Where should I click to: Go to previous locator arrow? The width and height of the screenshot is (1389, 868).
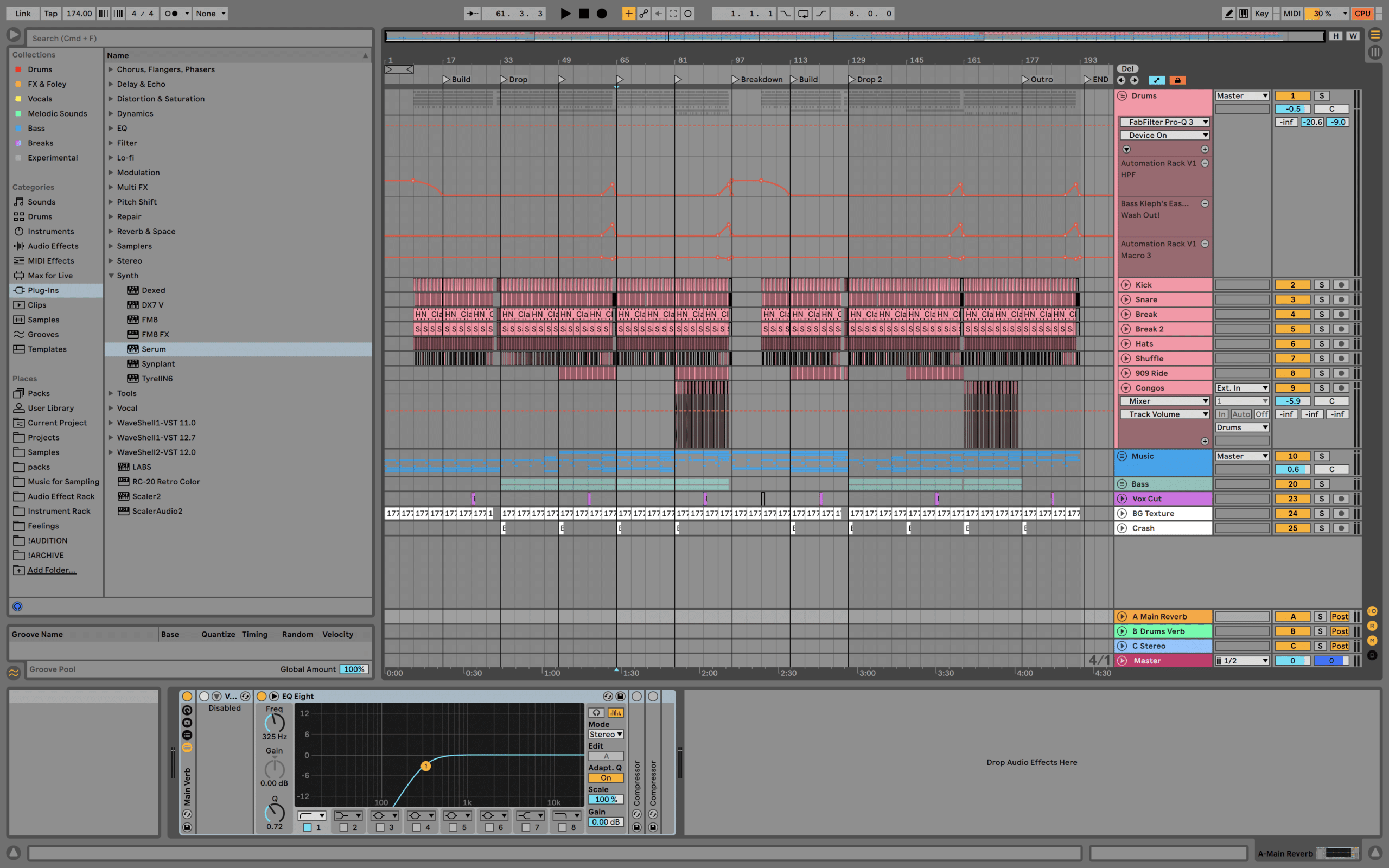1122,80
